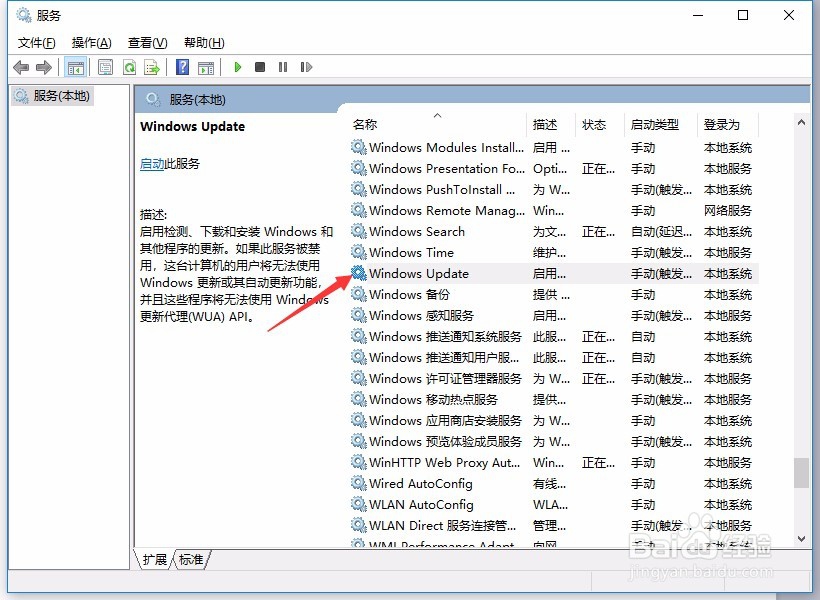Screen dimensions: 820x600
Task: Click the Export list toolbar icon
Action: point(152,67)
